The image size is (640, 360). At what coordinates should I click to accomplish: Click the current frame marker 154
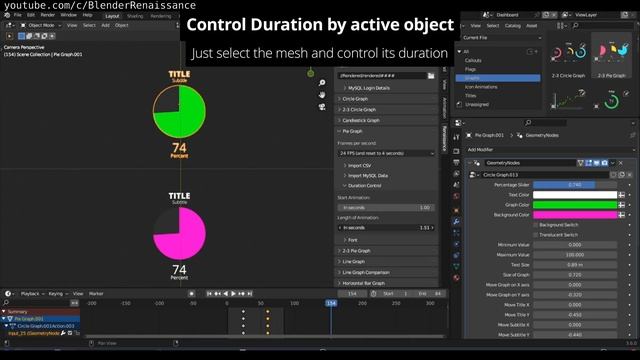pos(331,303)
